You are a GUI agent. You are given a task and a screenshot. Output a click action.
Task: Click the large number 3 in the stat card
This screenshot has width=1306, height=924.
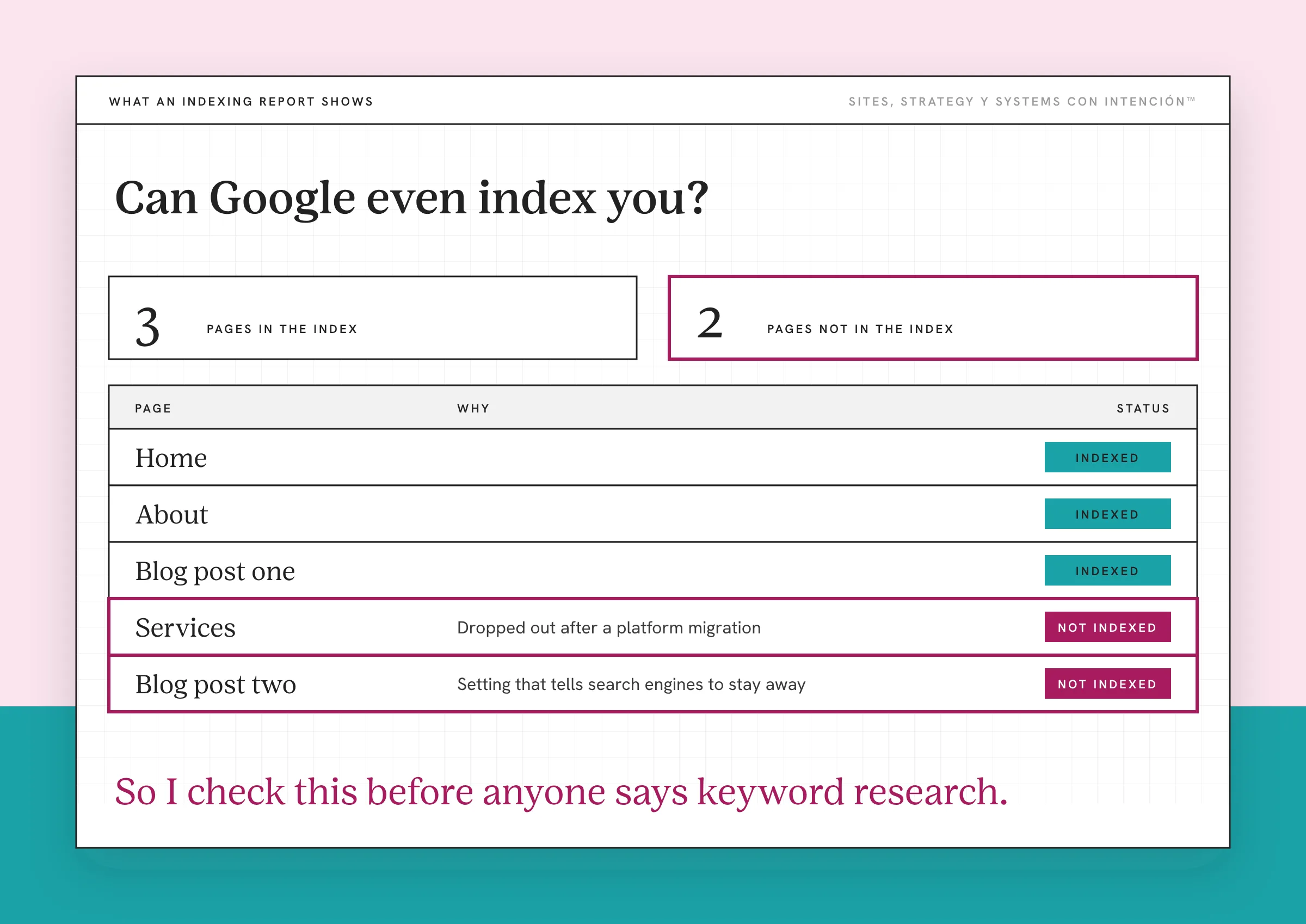pos(147,327)
